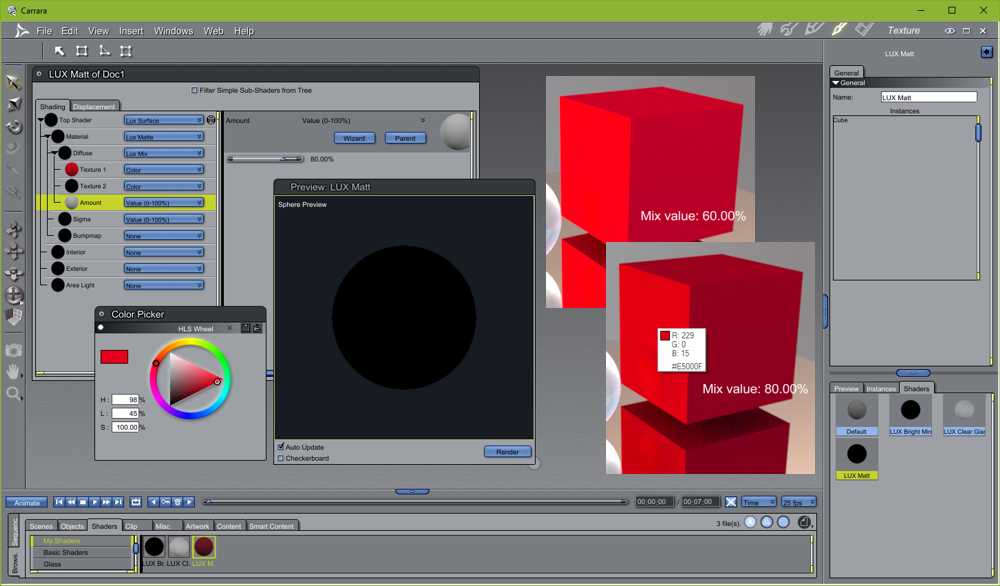Viewport: 1000px width, 586px height.
Task: Select first round view button in browser
Action: pos(751,522)
